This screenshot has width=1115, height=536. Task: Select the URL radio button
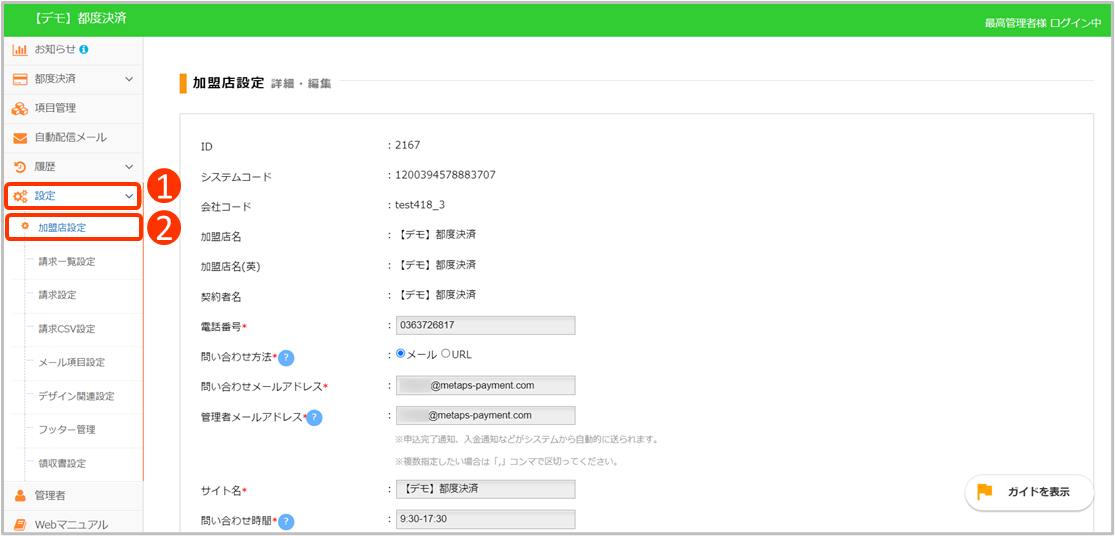coord(446,354)
